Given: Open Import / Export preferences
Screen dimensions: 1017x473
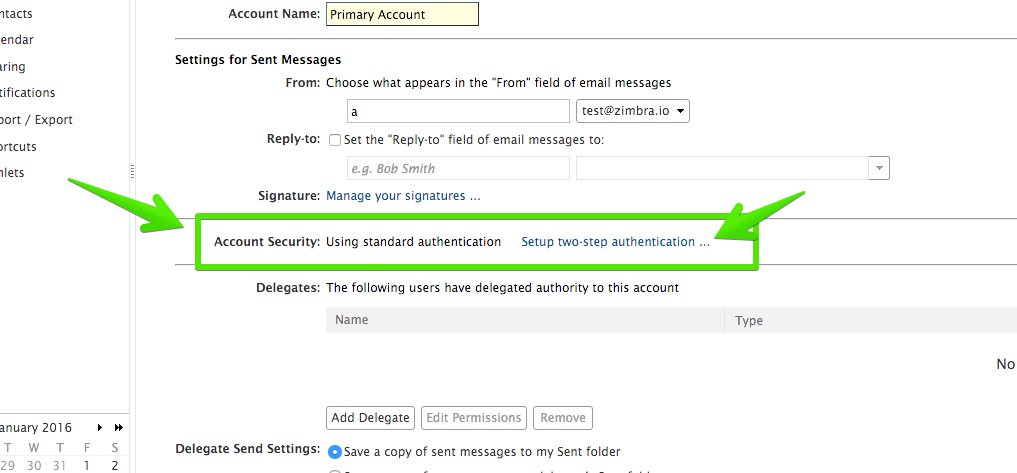Looking at the screenshot, I should click(x=37, y=120).
